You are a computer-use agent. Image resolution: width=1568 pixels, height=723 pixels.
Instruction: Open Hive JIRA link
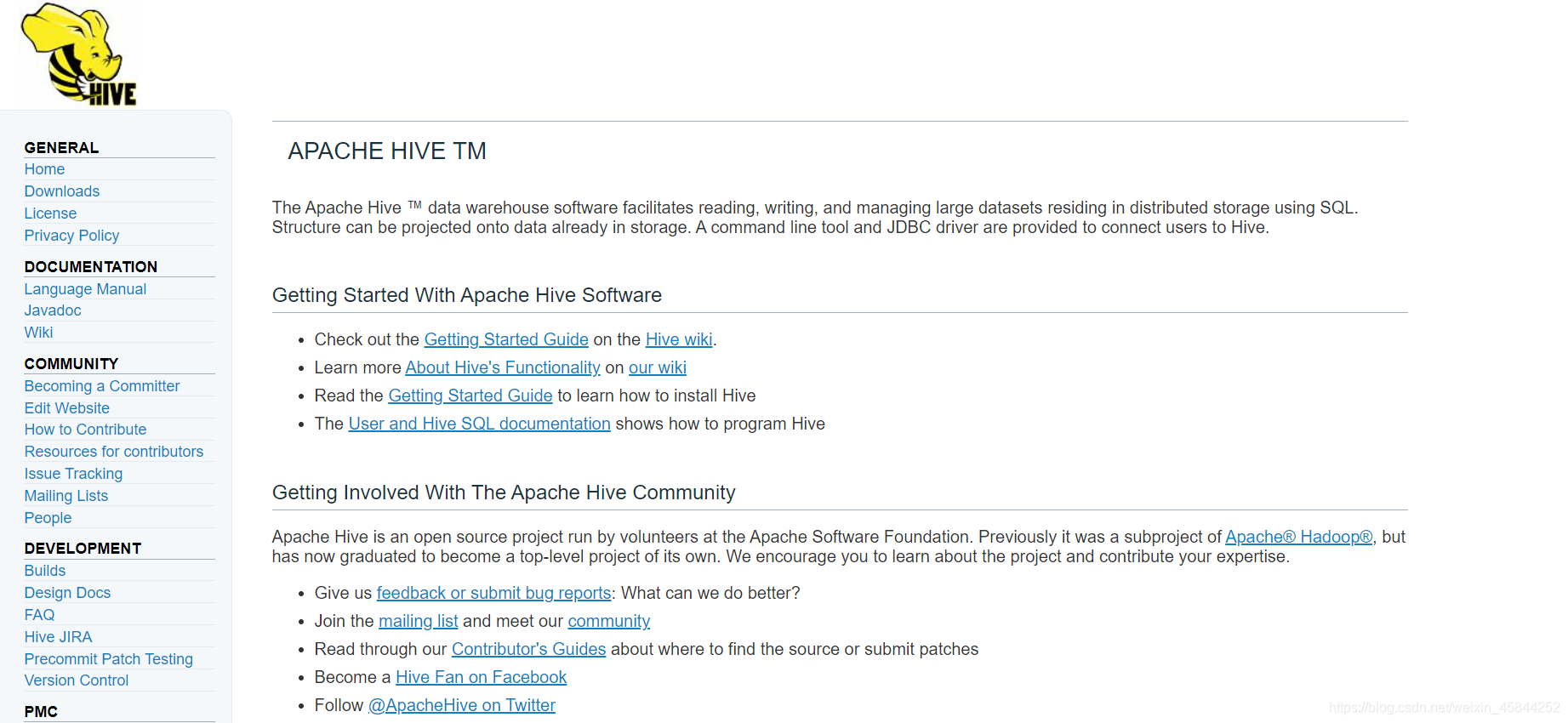(58, 637)
